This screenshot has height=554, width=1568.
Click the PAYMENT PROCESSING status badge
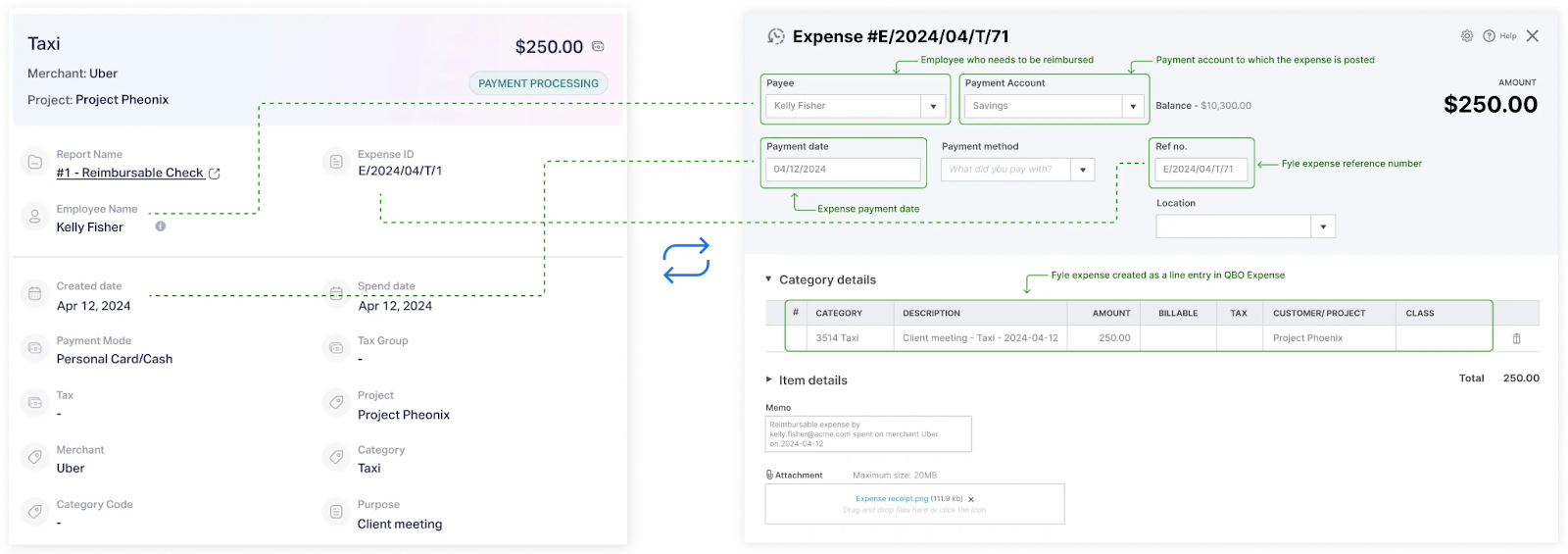coord(538,83)
